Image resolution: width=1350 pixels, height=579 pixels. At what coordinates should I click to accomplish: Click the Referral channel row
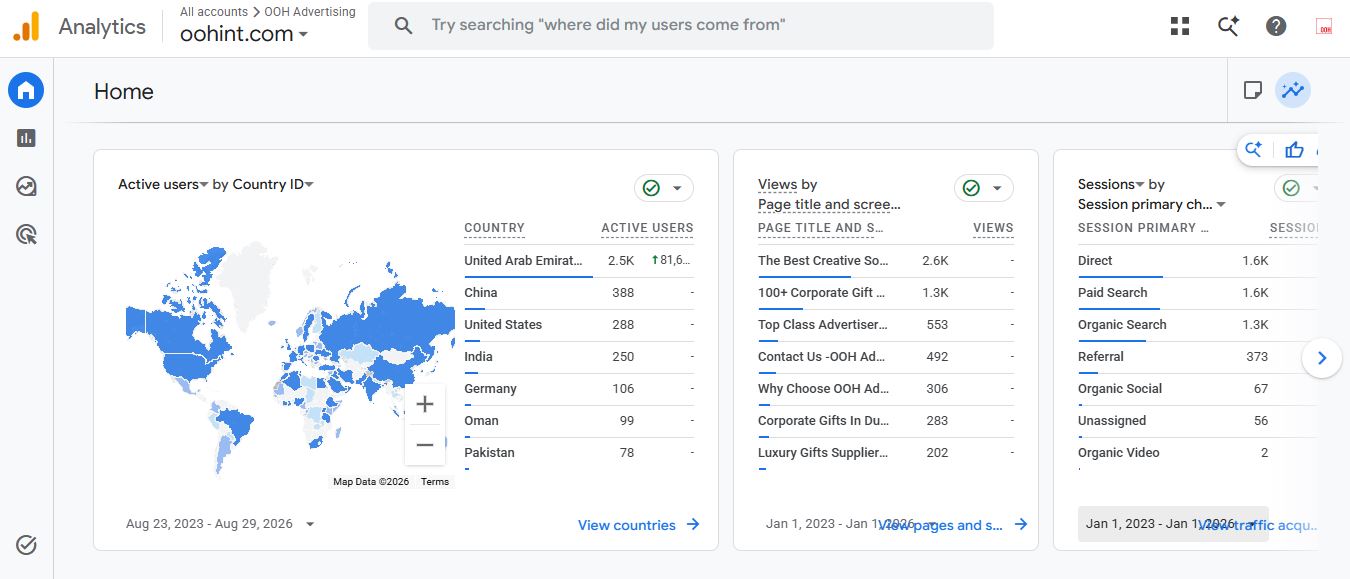click(x=1198, y=357)
